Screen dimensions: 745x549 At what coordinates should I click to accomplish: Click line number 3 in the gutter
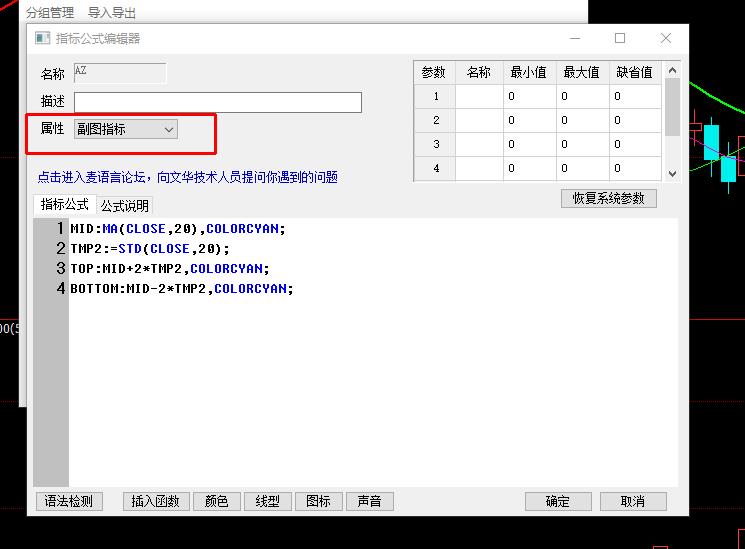(60, 269)
